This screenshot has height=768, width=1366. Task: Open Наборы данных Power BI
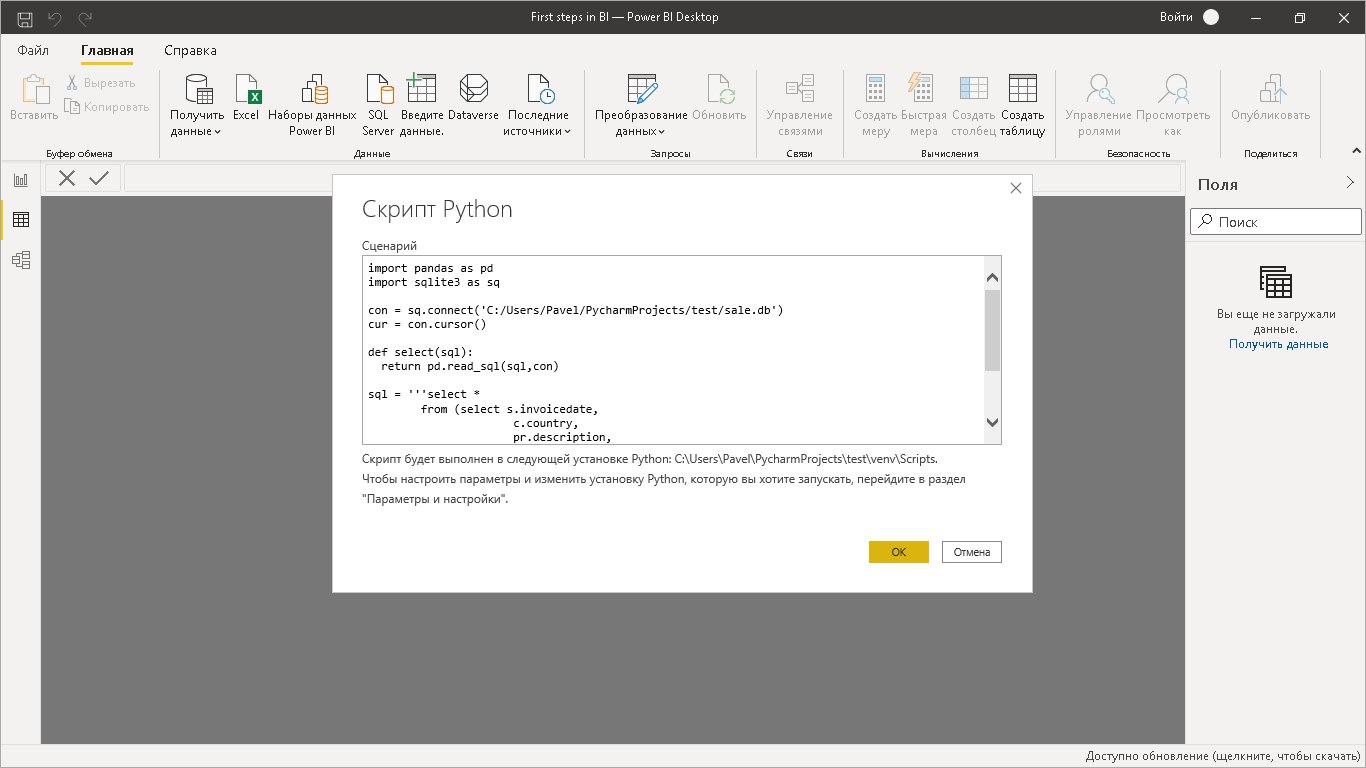[312, 105]
